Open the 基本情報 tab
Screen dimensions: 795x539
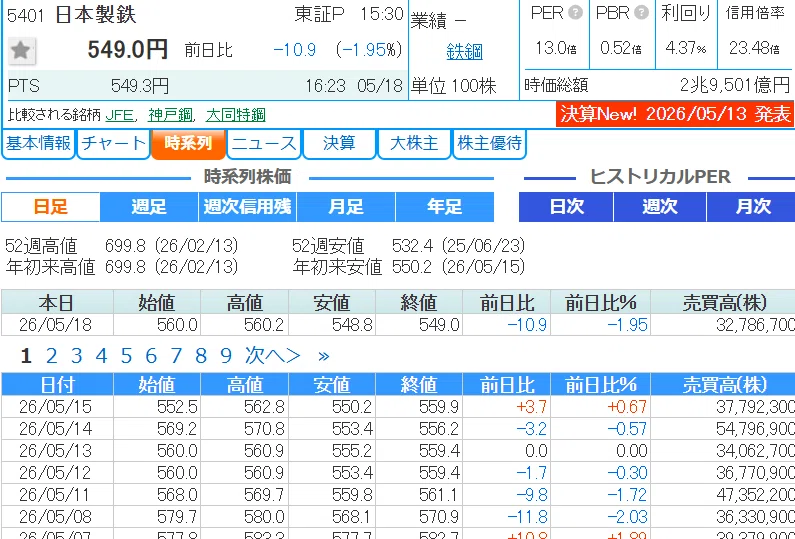point(39,143)
